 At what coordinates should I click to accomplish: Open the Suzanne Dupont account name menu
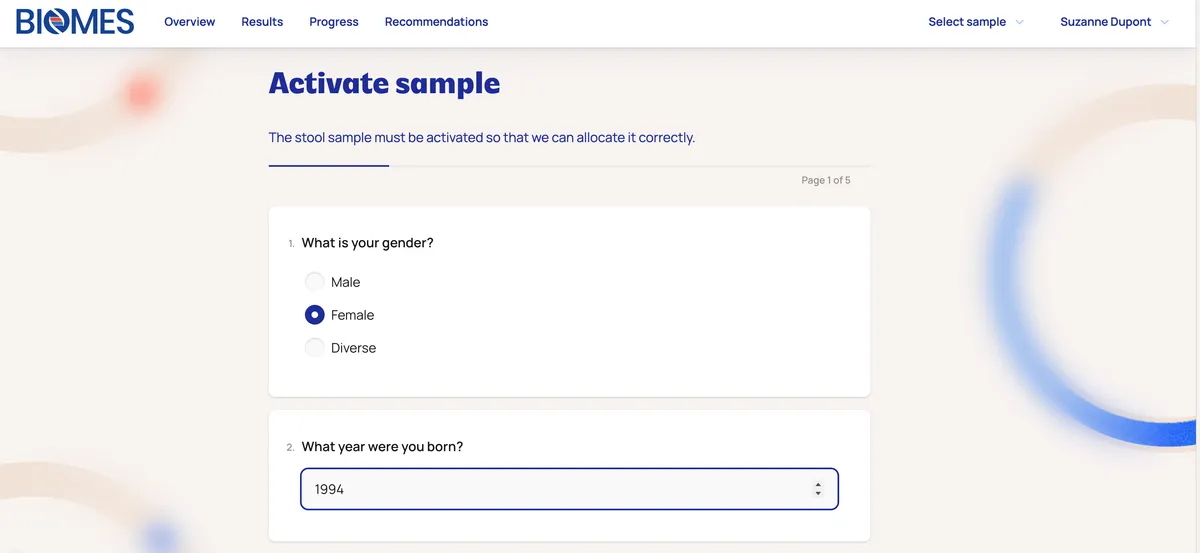[x=1105, y=22]
